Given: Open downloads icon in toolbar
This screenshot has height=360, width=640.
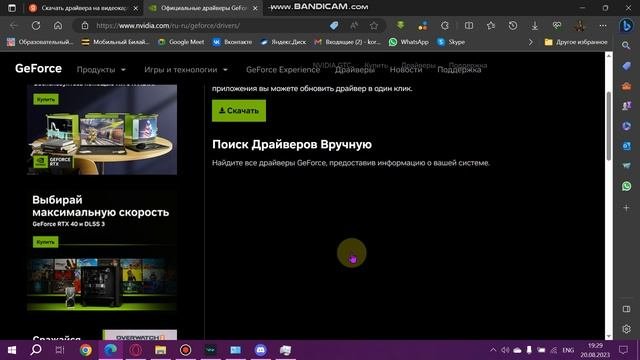Looking at the screenshot, I should (x=535, y=26).
